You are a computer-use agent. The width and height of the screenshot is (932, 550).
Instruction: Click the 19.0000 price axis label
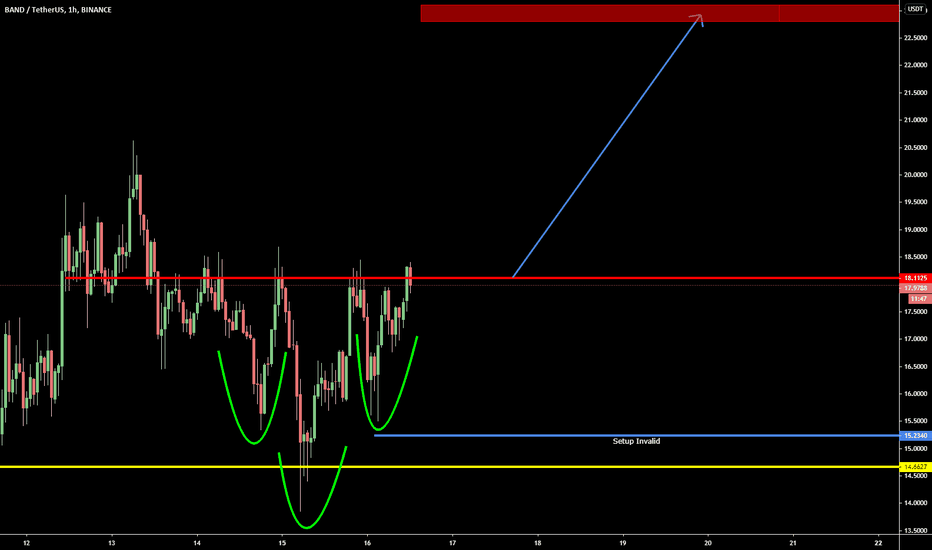[915, 230]
